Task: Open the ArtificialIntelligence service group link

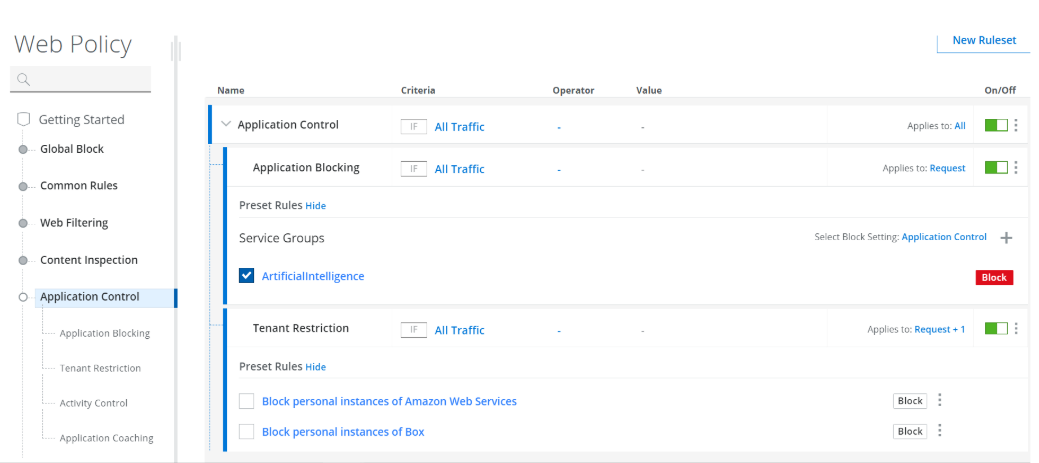Action: click(313, 276)
